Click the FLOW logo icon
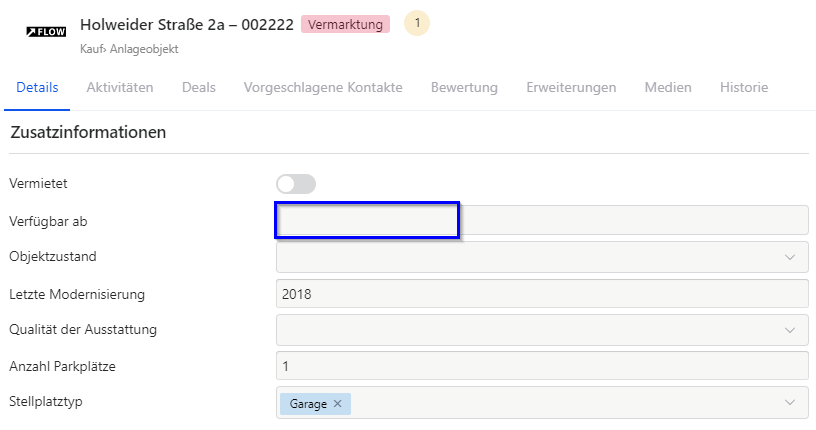This screenshot has width=816, height=430. click(x=46, y=32)
